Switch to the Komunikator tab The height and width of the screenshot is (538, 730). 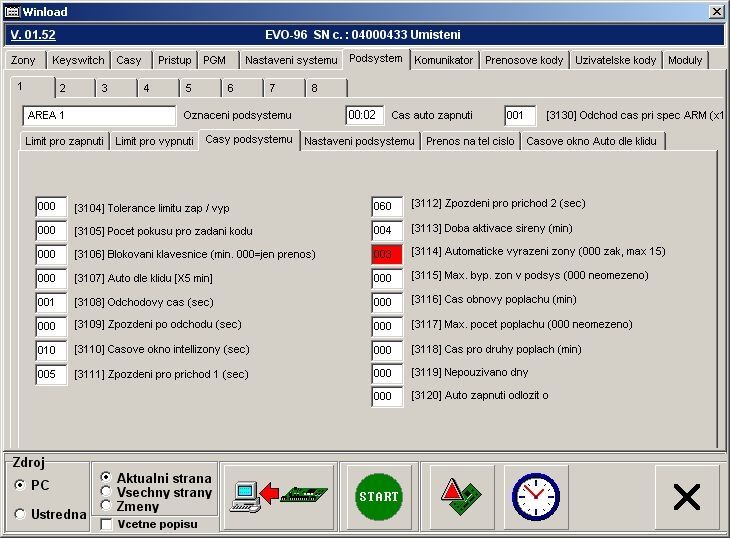point(443,60)
